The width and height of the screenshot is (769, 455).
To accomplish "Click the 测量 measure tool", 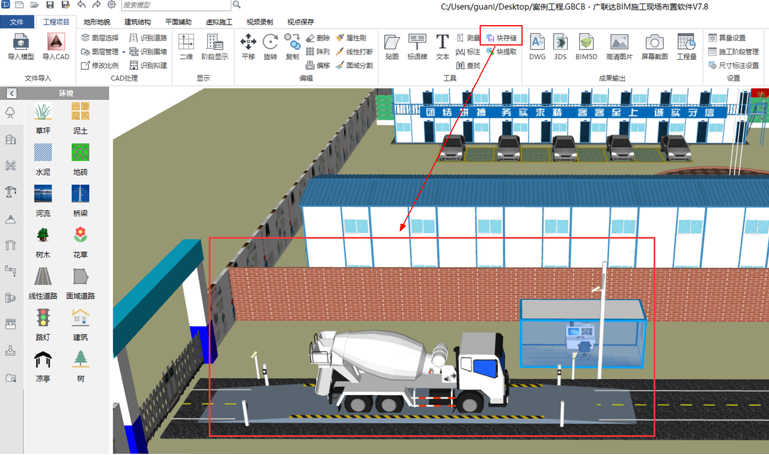I will tap(468, 38).
